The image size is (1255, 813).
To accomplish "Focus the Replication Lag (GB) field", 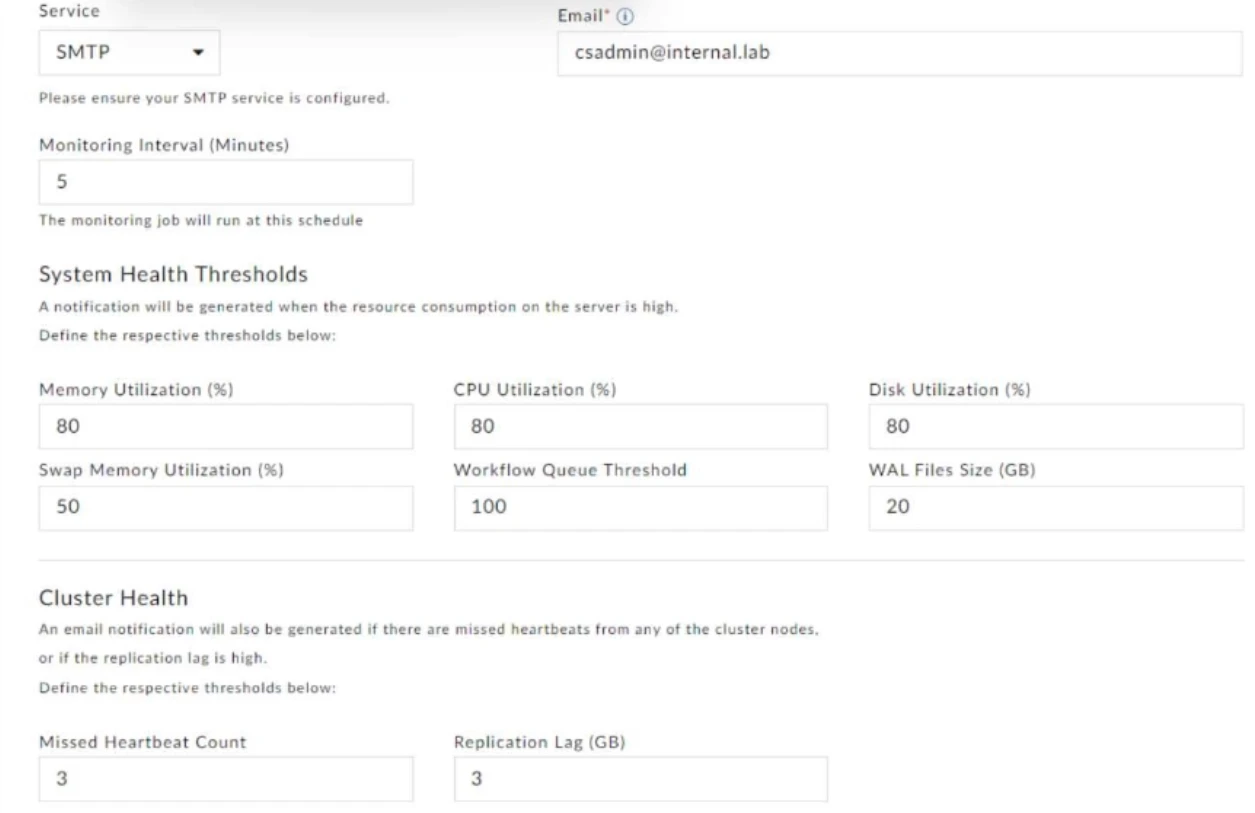I will coord(640,779).
